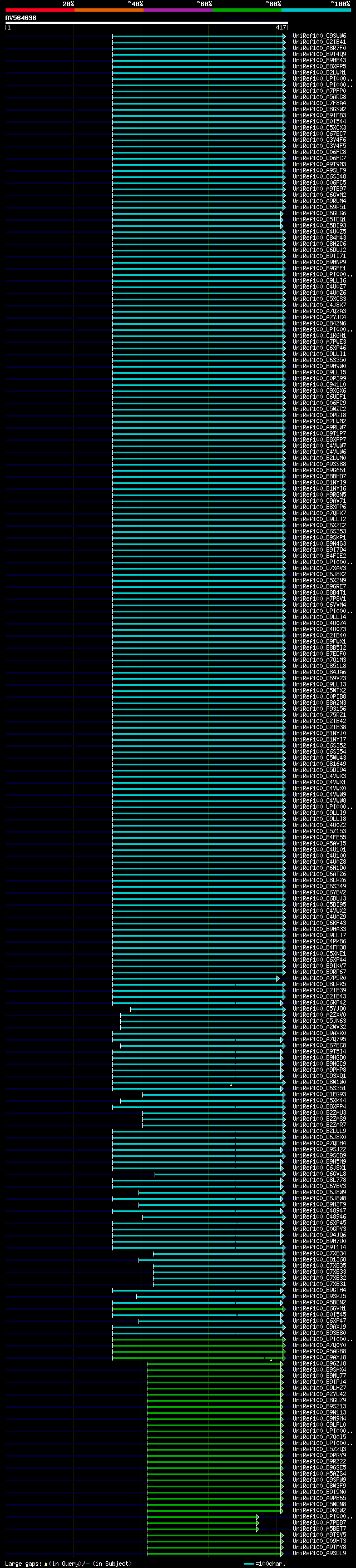
Task: Select the UniRef100_Q6GUG6 label
Action: click(319, 213)
